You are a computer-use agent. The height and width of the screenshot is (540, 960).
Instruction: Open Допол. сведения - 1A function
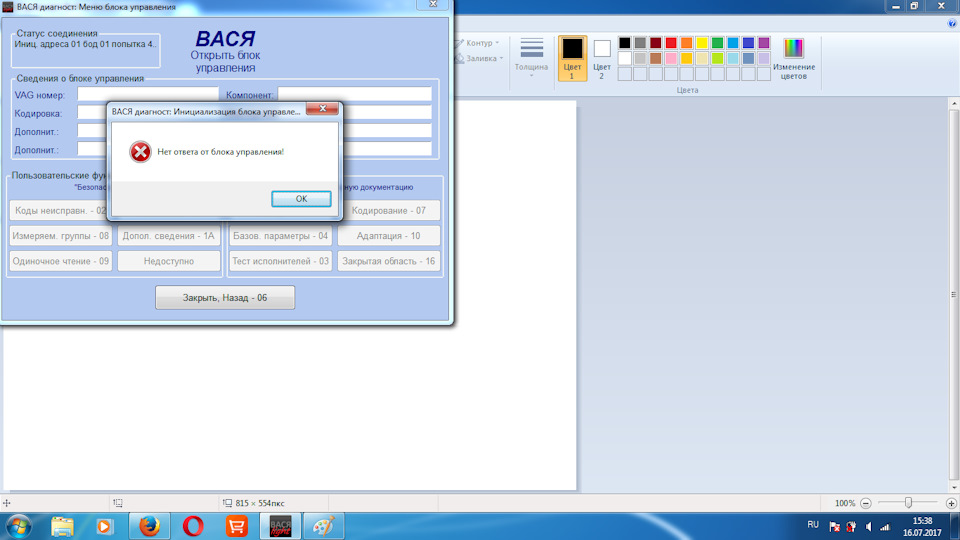pyautogui.click(x=169, y=236)
